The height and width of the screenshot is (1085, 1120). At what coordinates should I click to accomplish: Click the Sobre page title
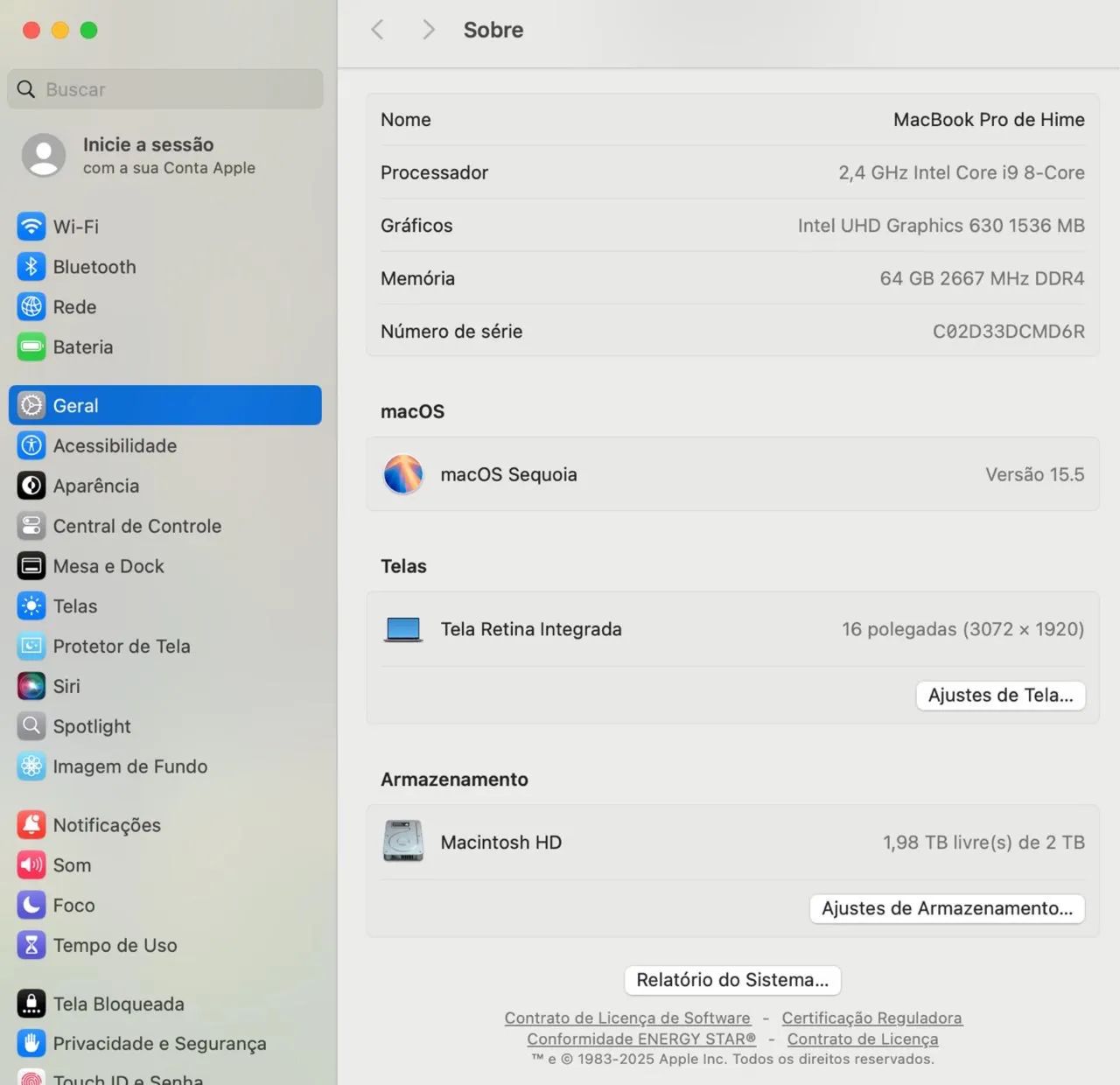point(493,30)
